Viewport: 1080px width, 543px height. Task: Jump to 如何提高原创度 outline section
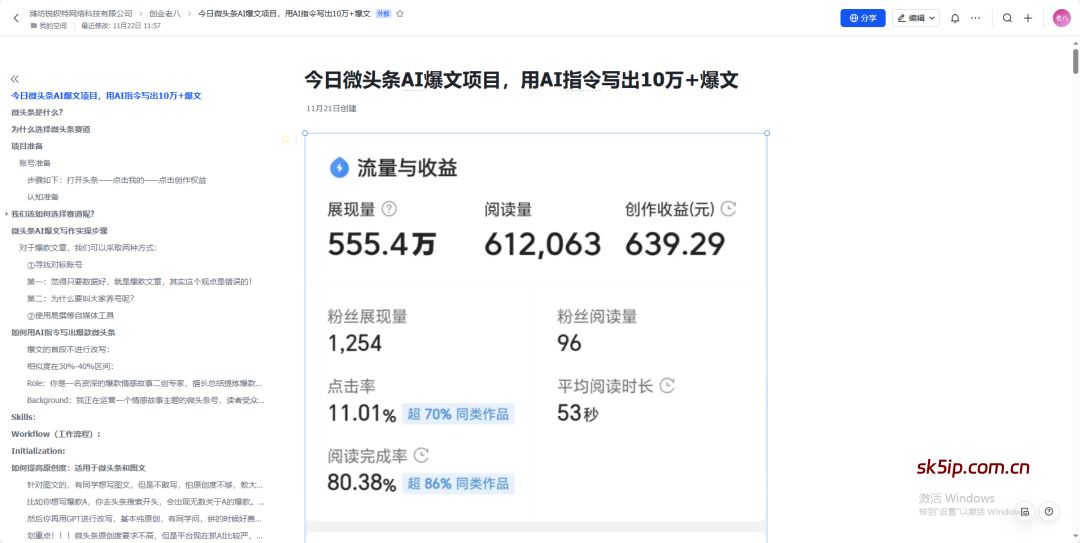[79, 467]
